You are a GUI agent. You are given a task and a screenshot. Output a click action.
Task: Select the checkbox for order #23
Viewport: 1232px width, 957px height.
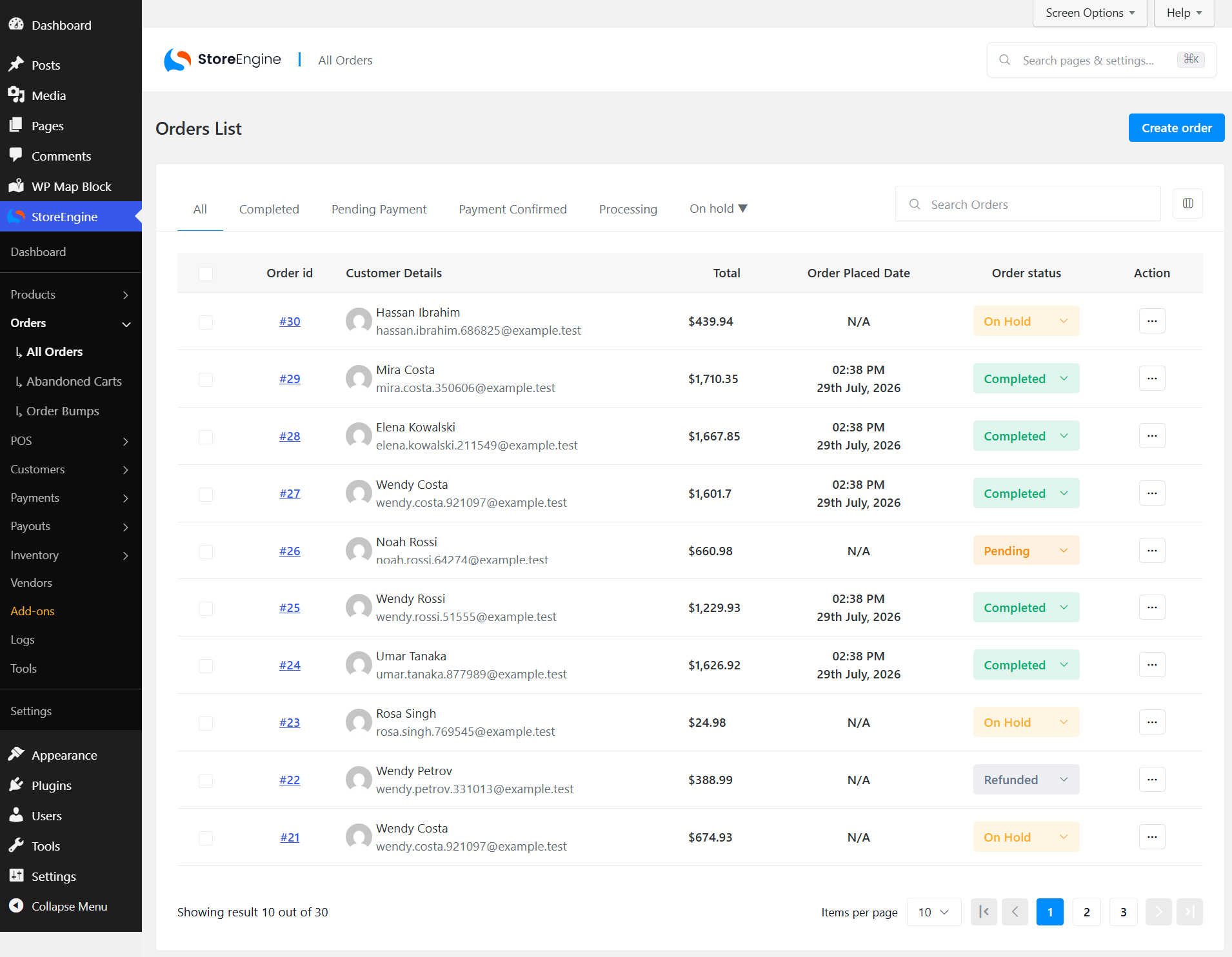(x=206, y=723)
